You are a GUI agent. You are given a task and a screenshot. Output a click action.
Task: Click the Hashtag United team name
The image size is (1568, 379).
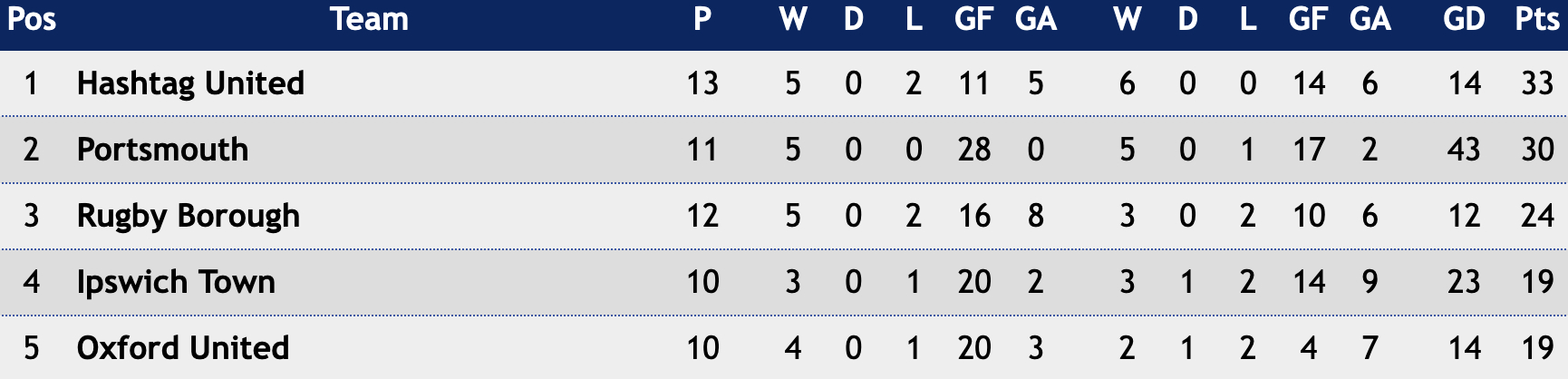190,83
